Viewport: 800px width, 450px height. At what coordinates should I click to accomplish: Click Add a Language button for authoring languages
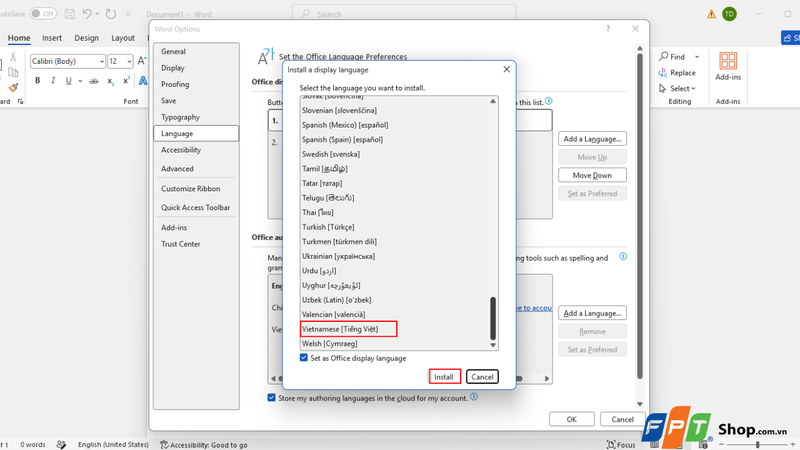[592, 313]
